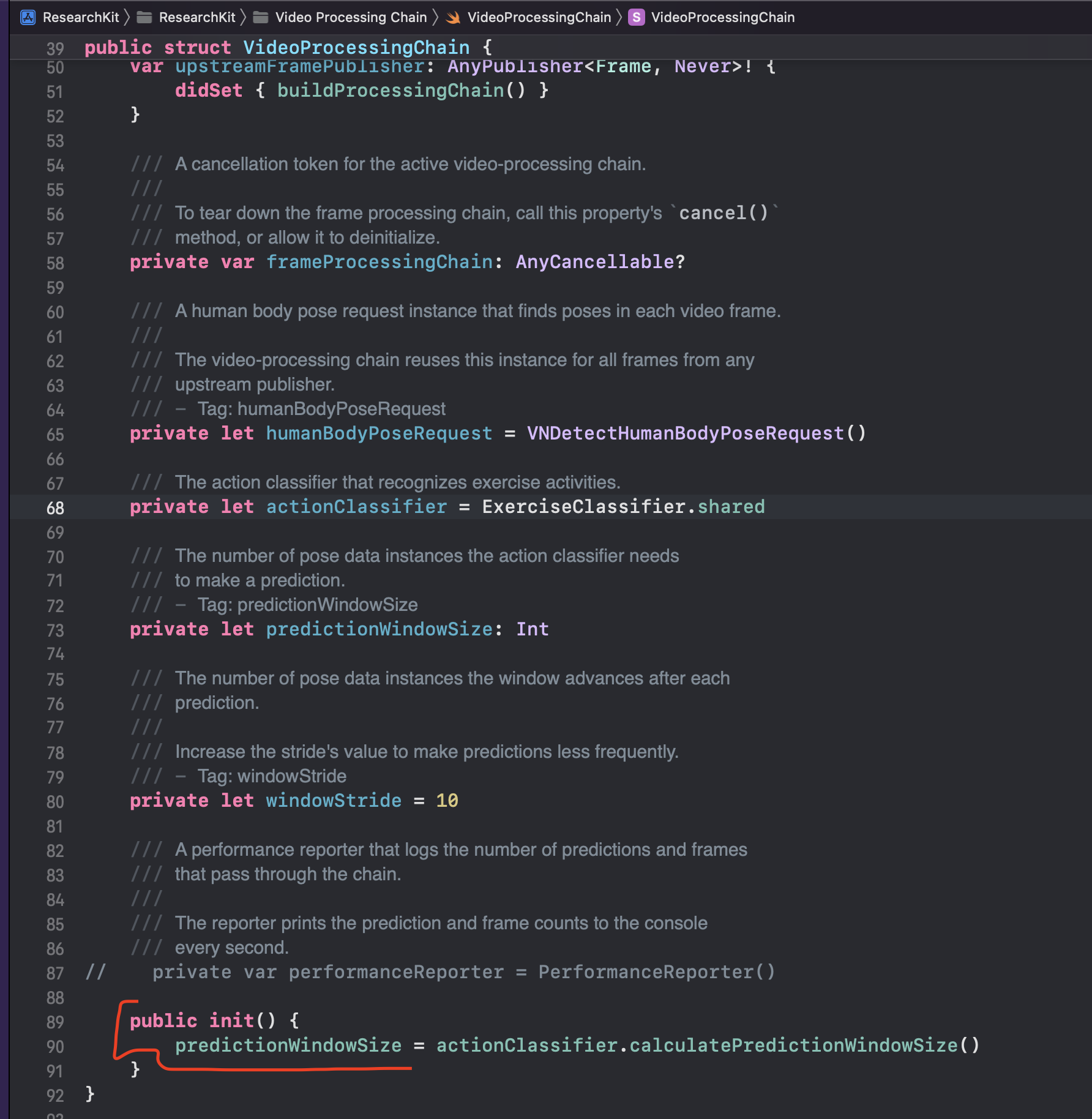
Task: Click calculatePredictionWindowSize method call
Action: point(793,1046)
